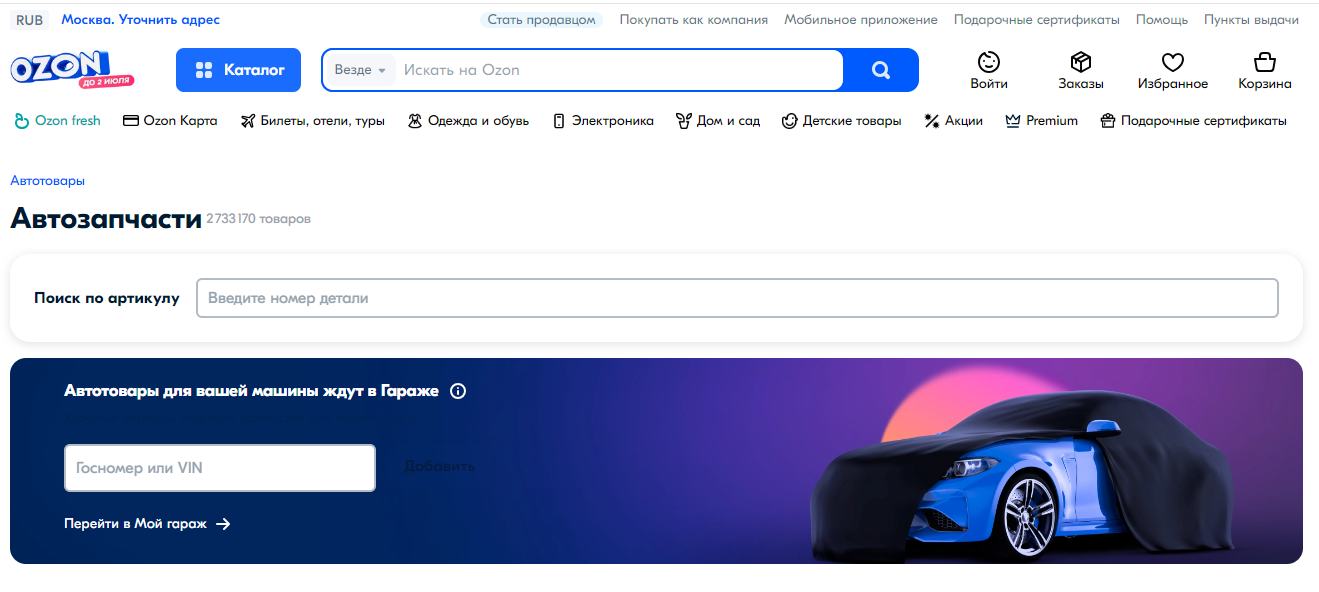Open Заказы box icon
Screen dimensions: 1319x592
pos(1081,61)
